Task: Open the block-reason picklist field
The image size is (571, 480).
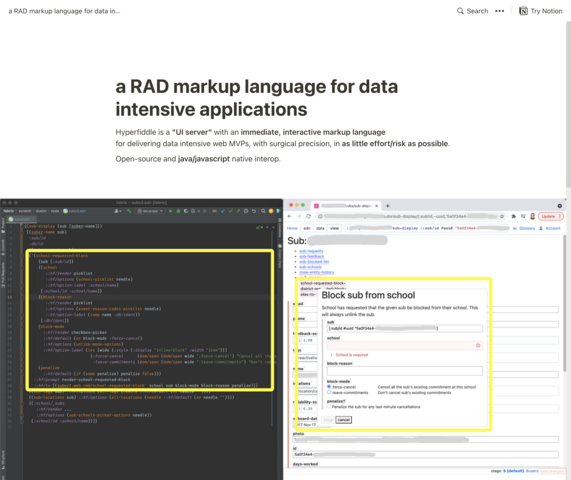Action: tap(405, 371)
